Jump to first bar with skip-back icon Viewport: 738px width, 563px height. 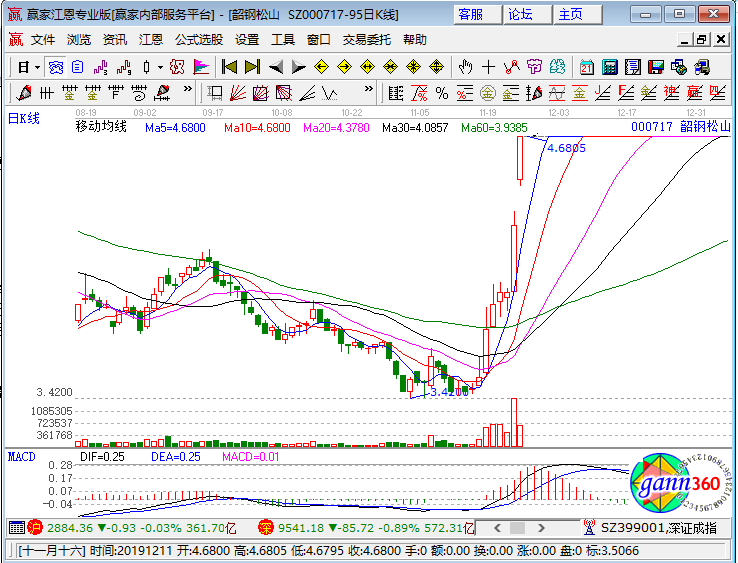(x=229, y=67)
